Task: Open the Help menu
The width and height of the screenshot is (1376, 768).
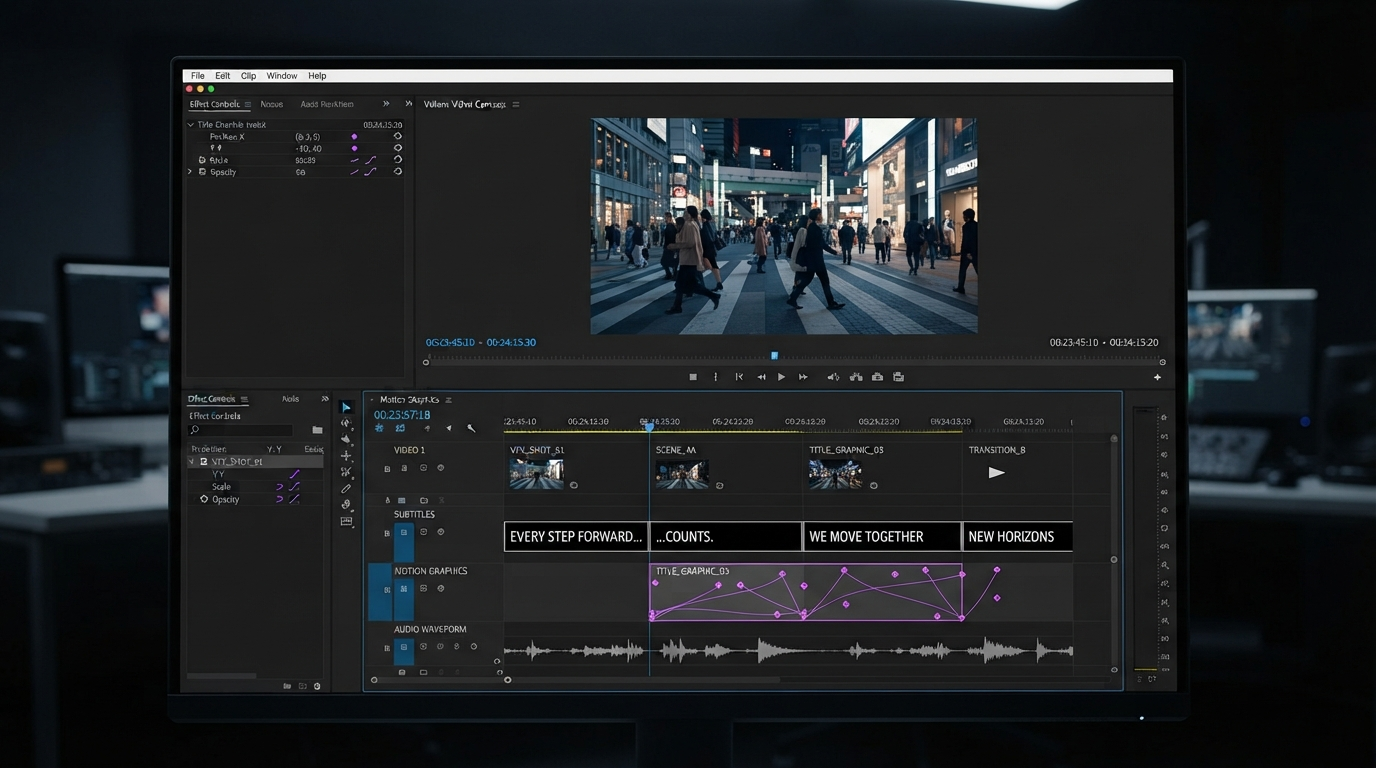Action: click(317, 76)
